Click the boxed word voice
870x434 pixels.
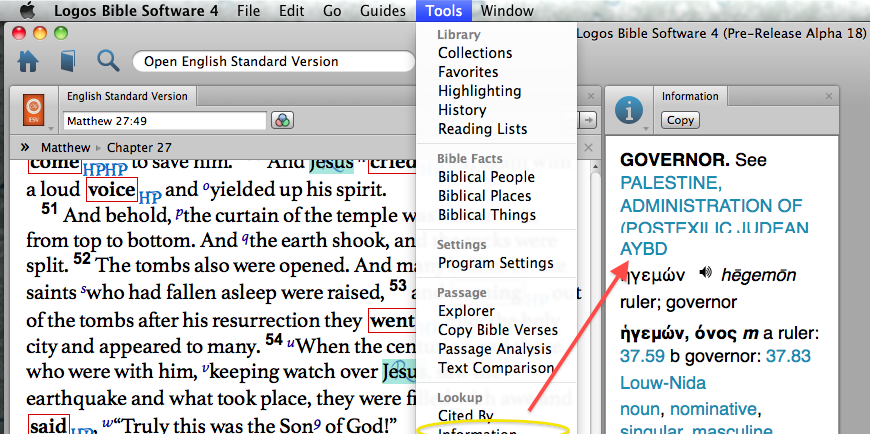click(x=112, y=190)
